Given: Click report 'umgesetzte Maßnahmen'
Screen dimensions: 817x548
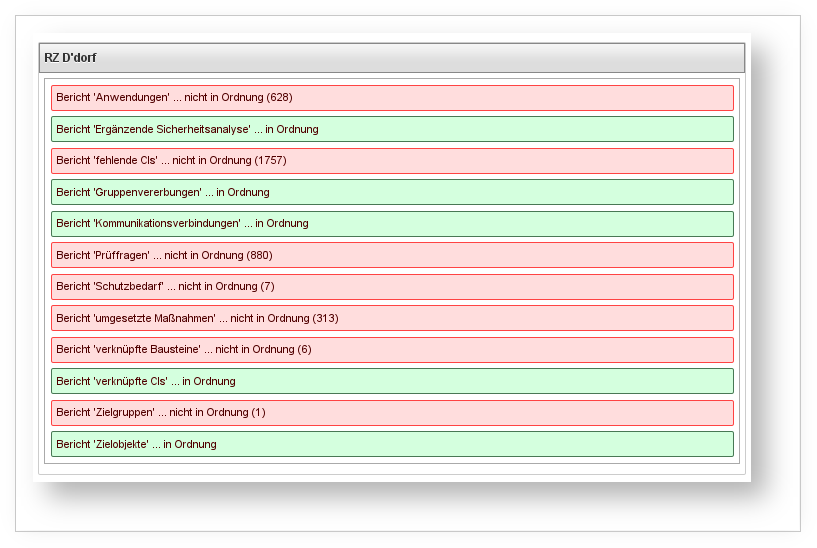Looking at the screenshot, I should click(392, 318).
